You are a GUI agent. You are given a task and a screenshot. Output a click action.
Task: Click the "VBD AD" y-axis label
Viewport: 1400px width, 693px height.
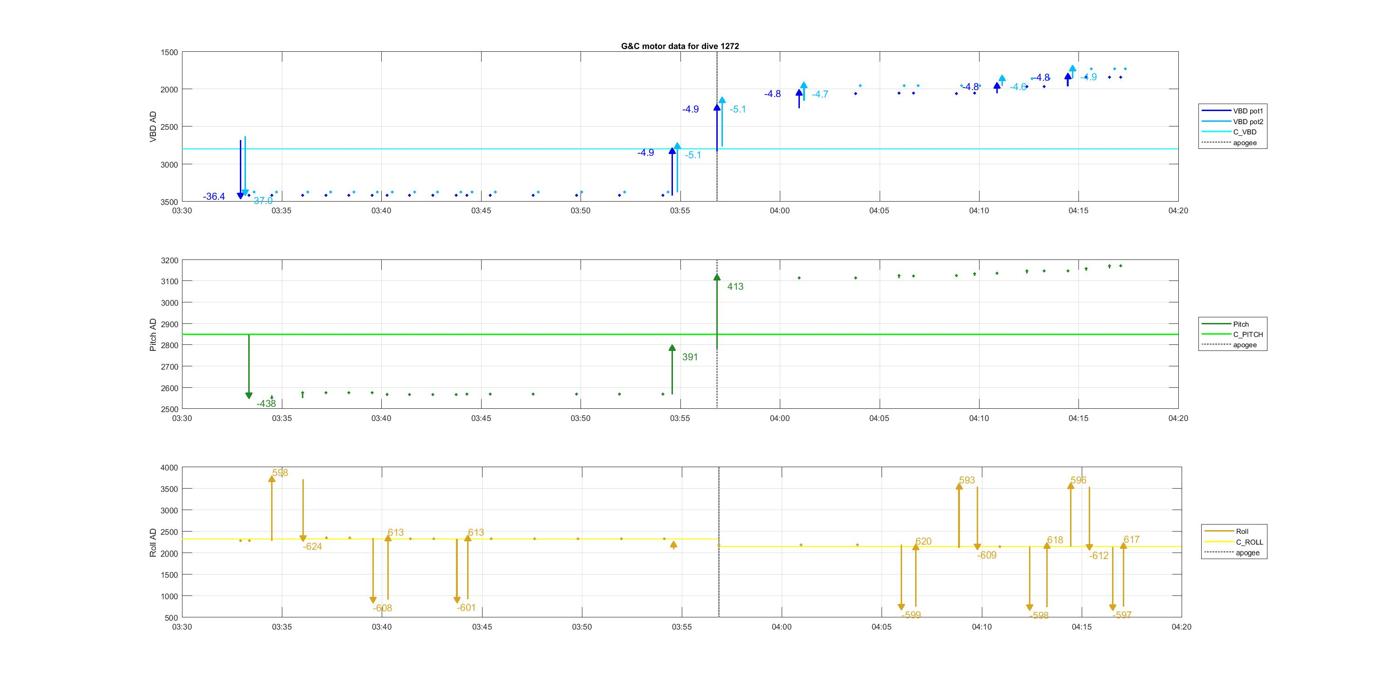pyautogui.click(x=153, y=127)
